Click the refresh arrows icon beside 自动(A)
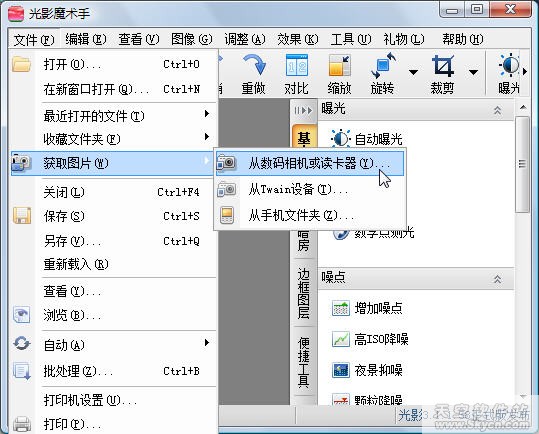Image resolution: width=539 pixels, height=434 pixels. (22, 343)
